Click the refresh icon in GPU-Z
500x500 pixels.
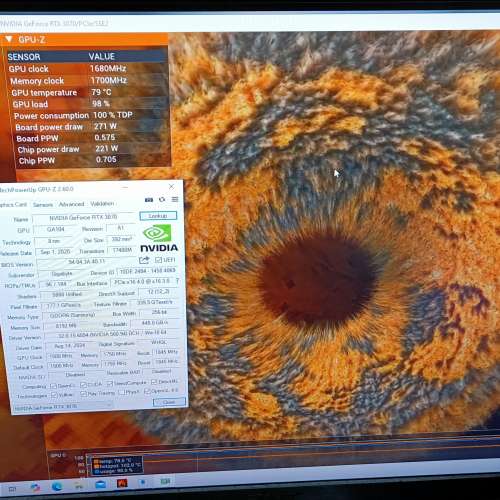(x=162, y=199)
